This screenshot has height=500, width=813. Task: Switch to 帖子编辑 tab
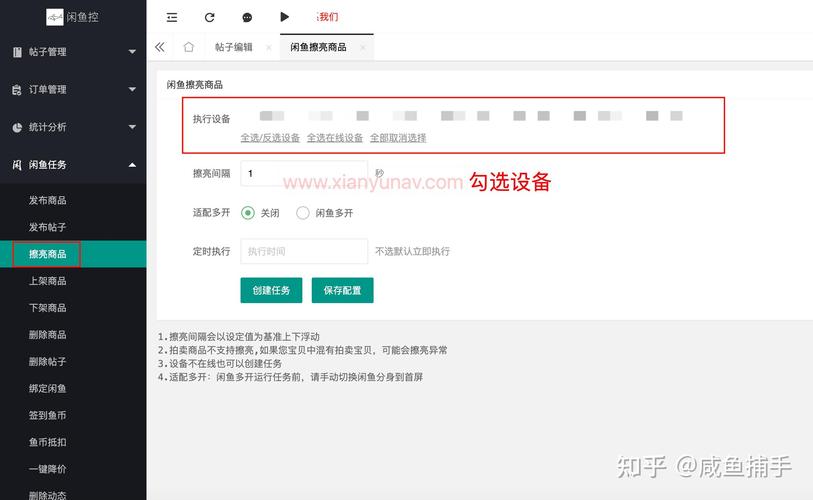(x=233, y=47)
